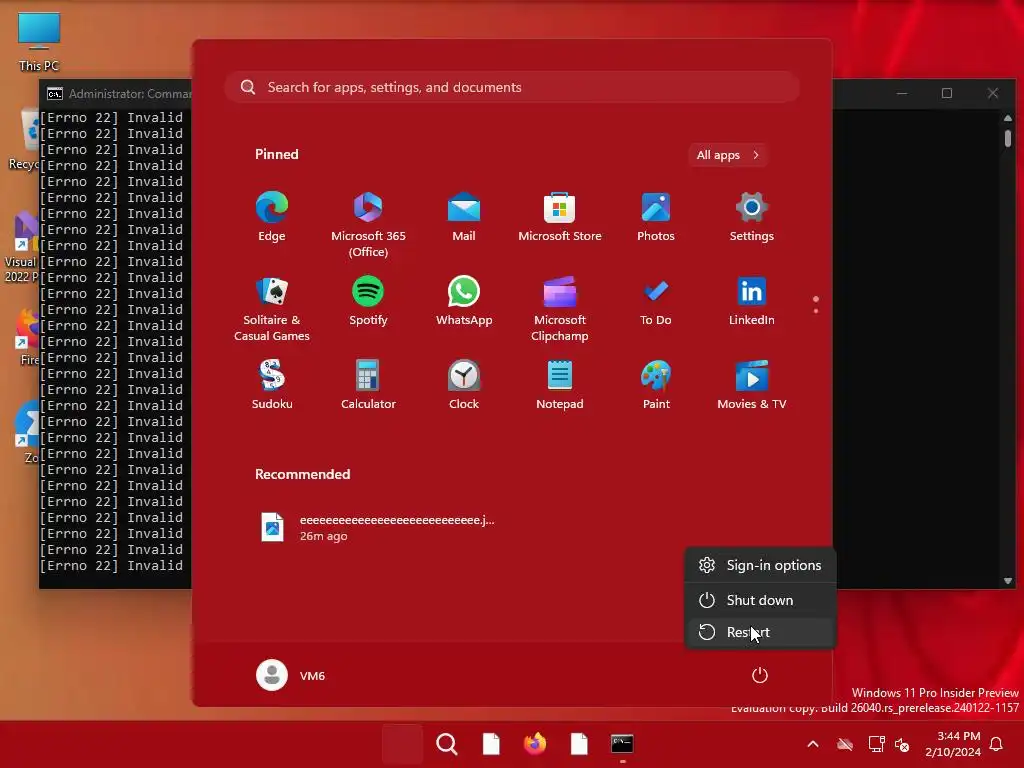Switch to Command Prompt on the taskbar

pyautogui.click(x=622, y=744)
